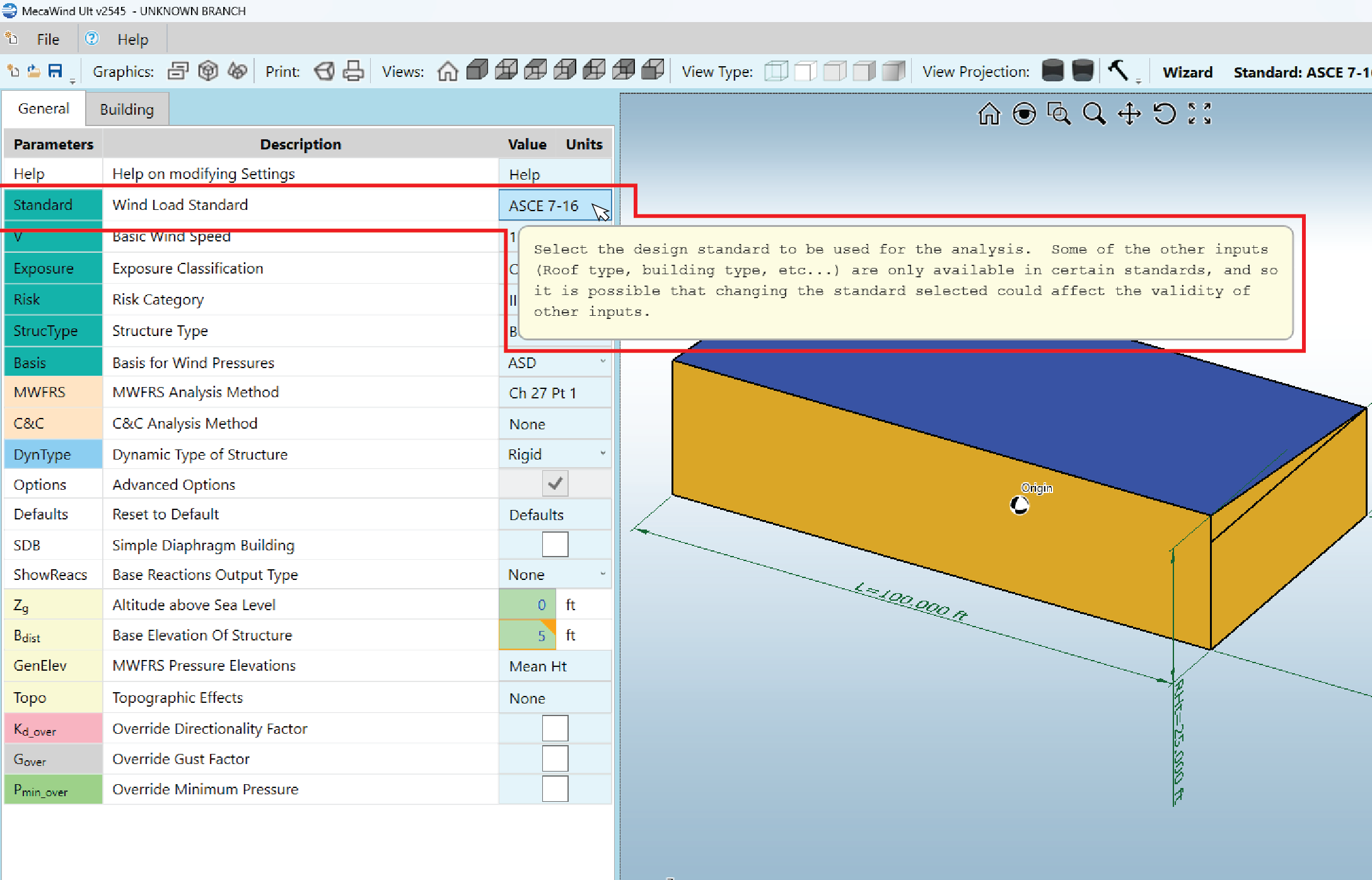1372x880 pixels.
Task: Check Override Minimum Pressure box
Action: click(555, 789)
